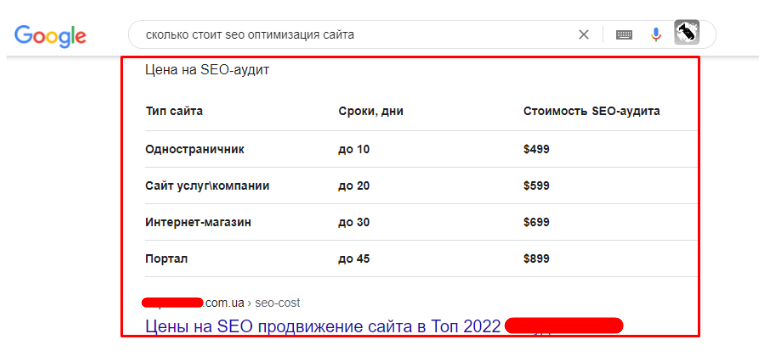The width and height of the screenshot is (766, 364).
Task: Select the 'Одностраничник' table row label
Action: (194, 150)
